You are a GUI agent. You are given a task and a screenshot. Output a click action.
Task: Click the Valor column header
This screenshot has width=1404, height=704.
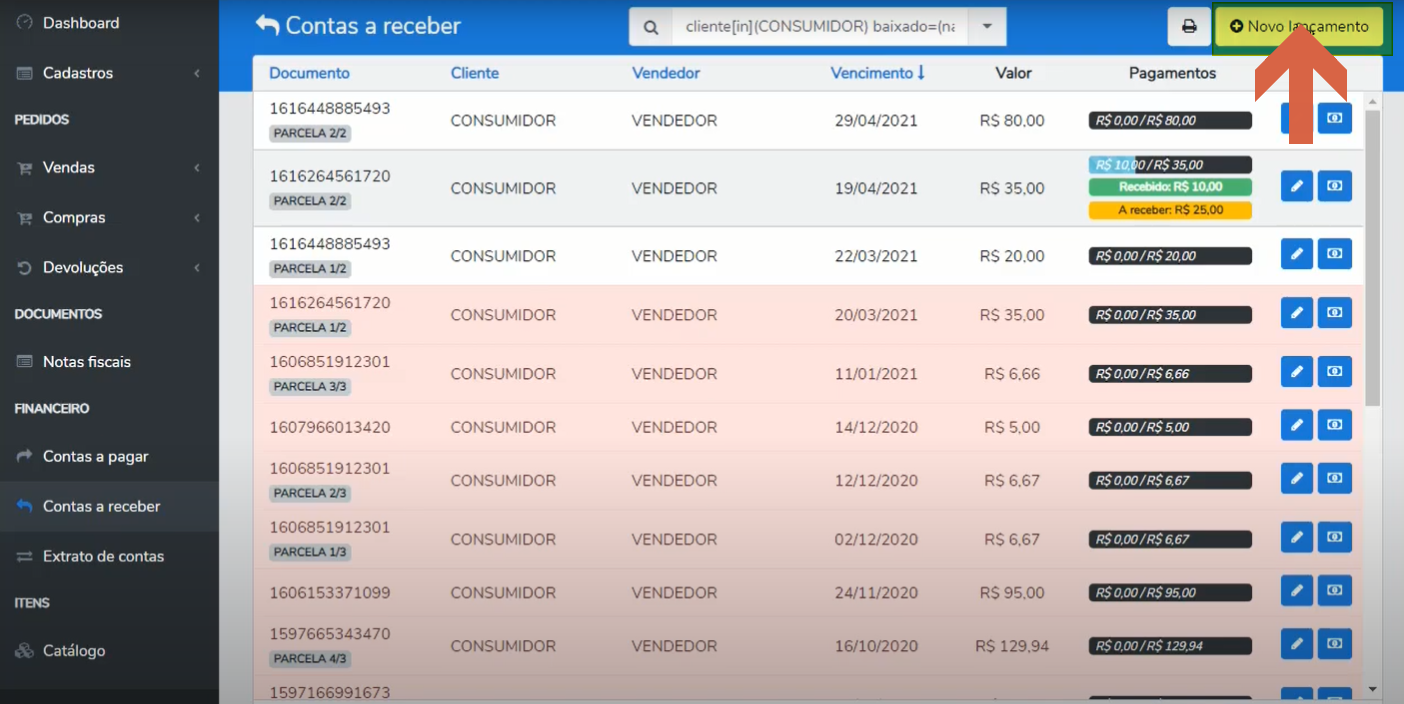(x=1013, y=73)
